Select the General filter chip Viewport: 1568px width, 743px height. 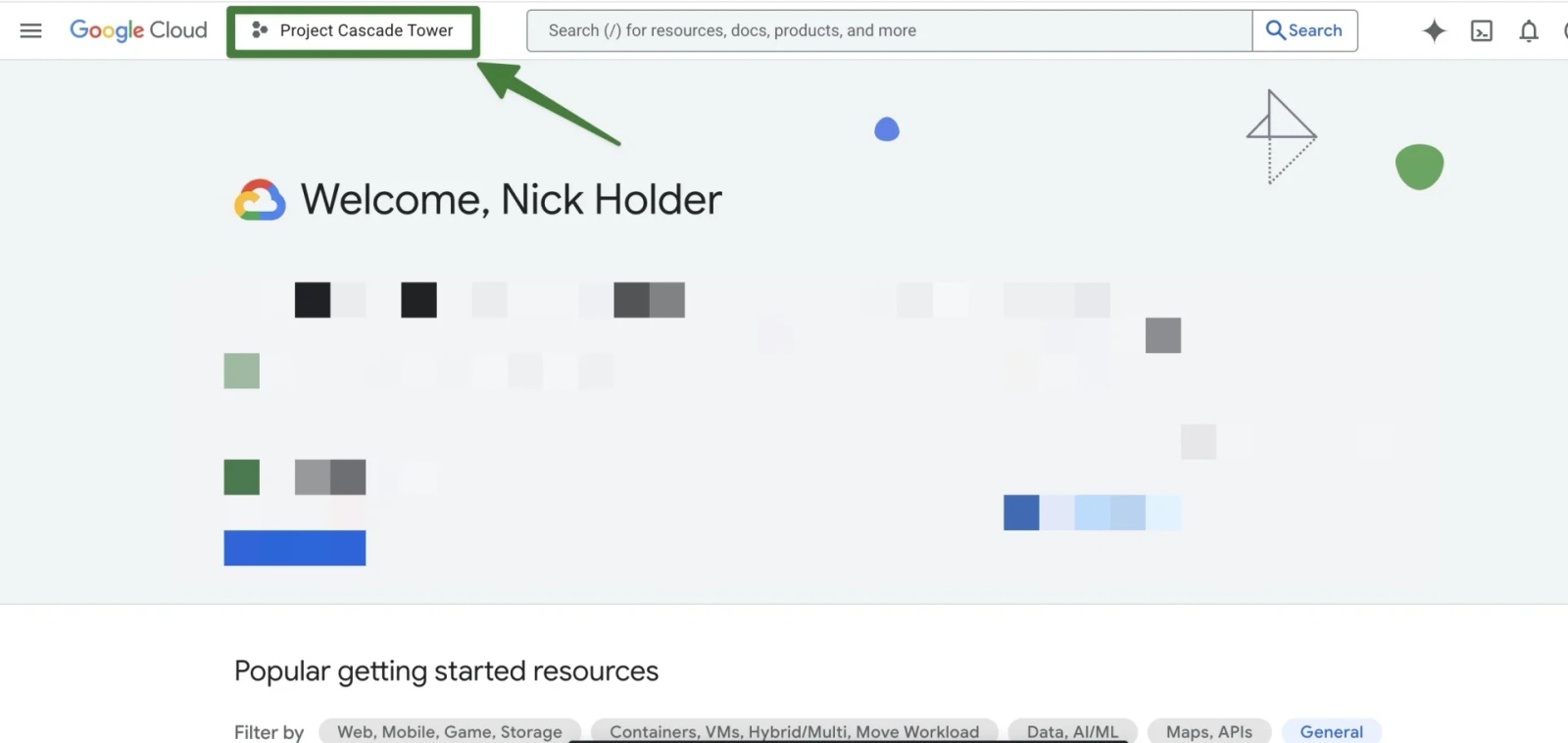[x=1331, y=731]
